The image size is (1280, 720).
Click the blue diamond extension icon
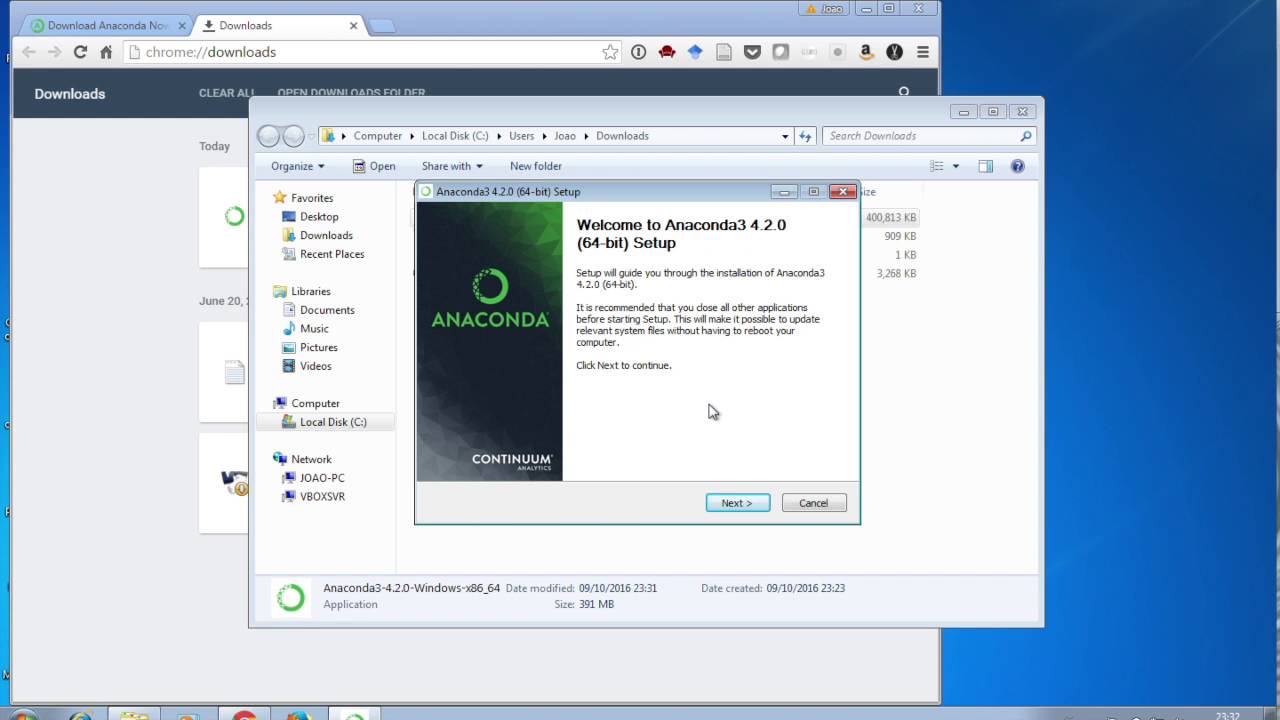[x=695, y=52]
